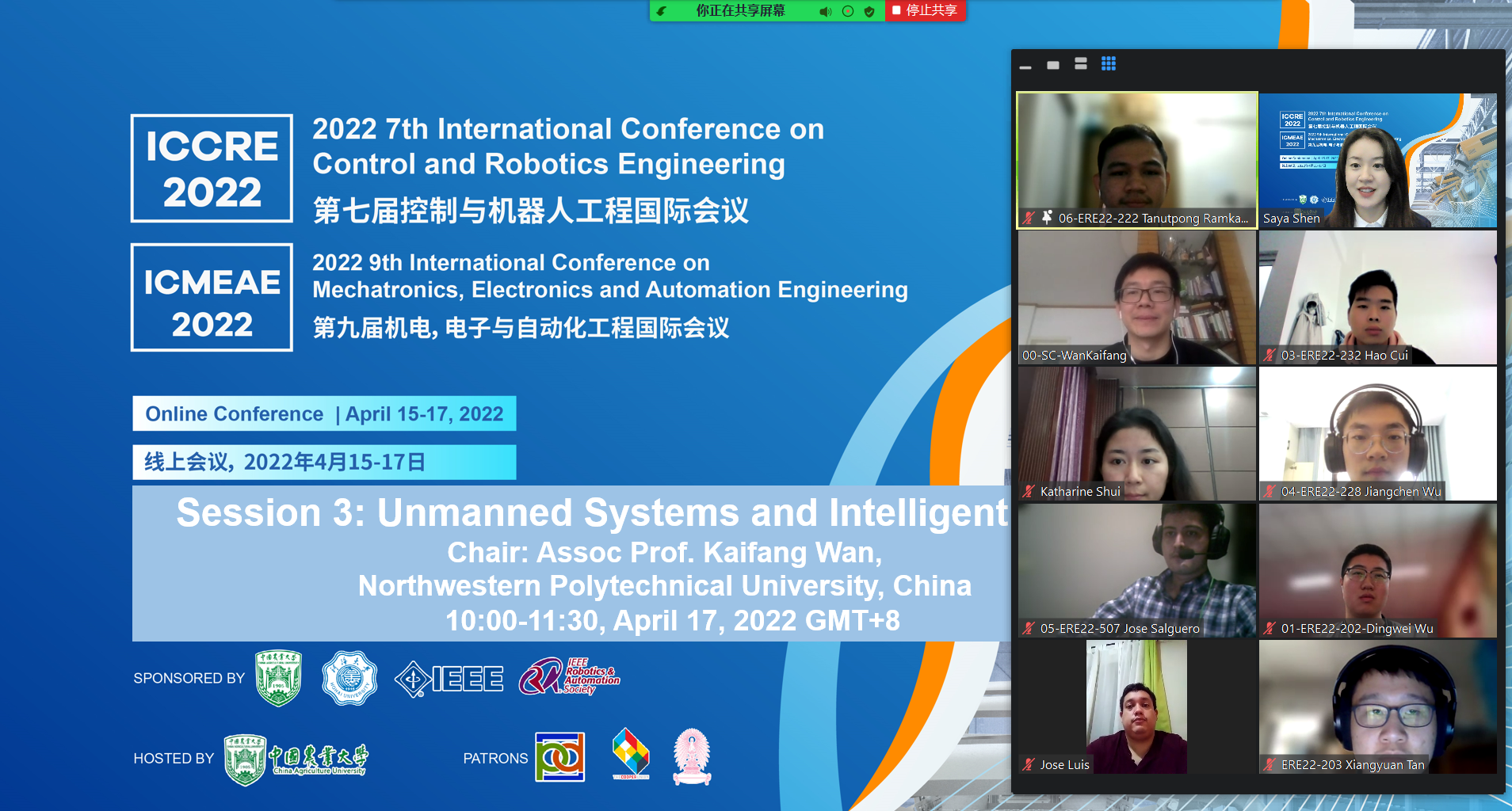
Task: Click the IEEE logo in sponsors row
Action: tap(449, 679)
